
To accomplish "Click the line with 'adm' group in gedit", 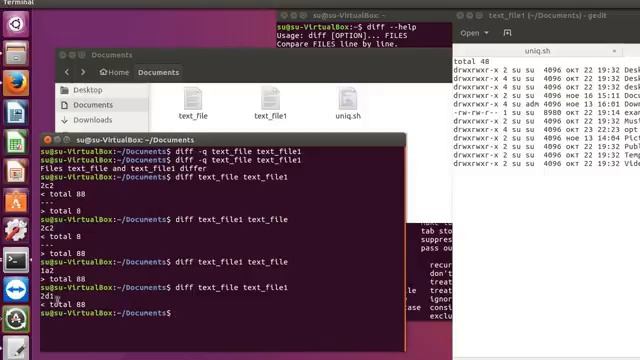I will (547, 104).
